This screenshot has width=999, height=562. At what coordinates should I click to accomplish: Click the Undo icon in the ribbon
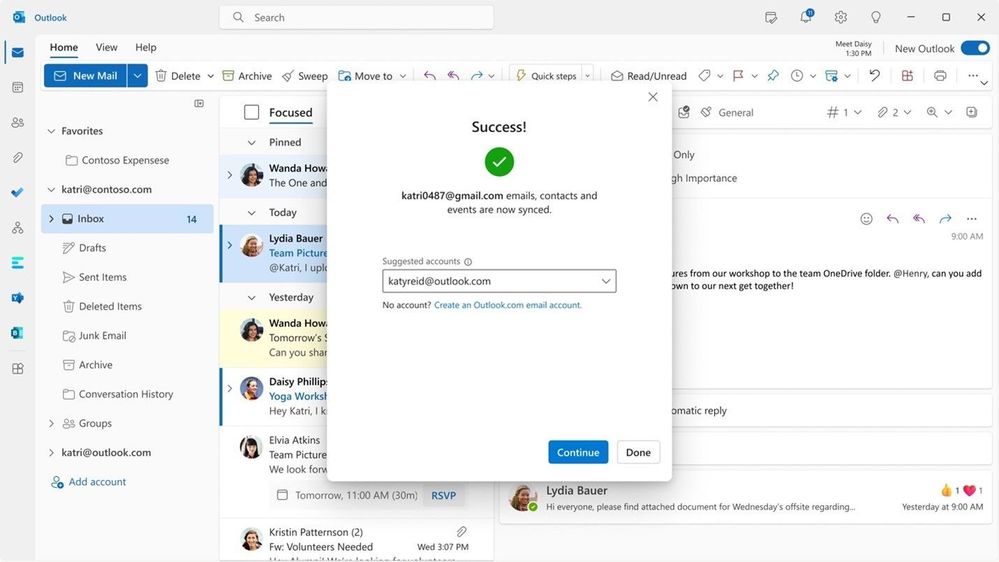point(874,76)
